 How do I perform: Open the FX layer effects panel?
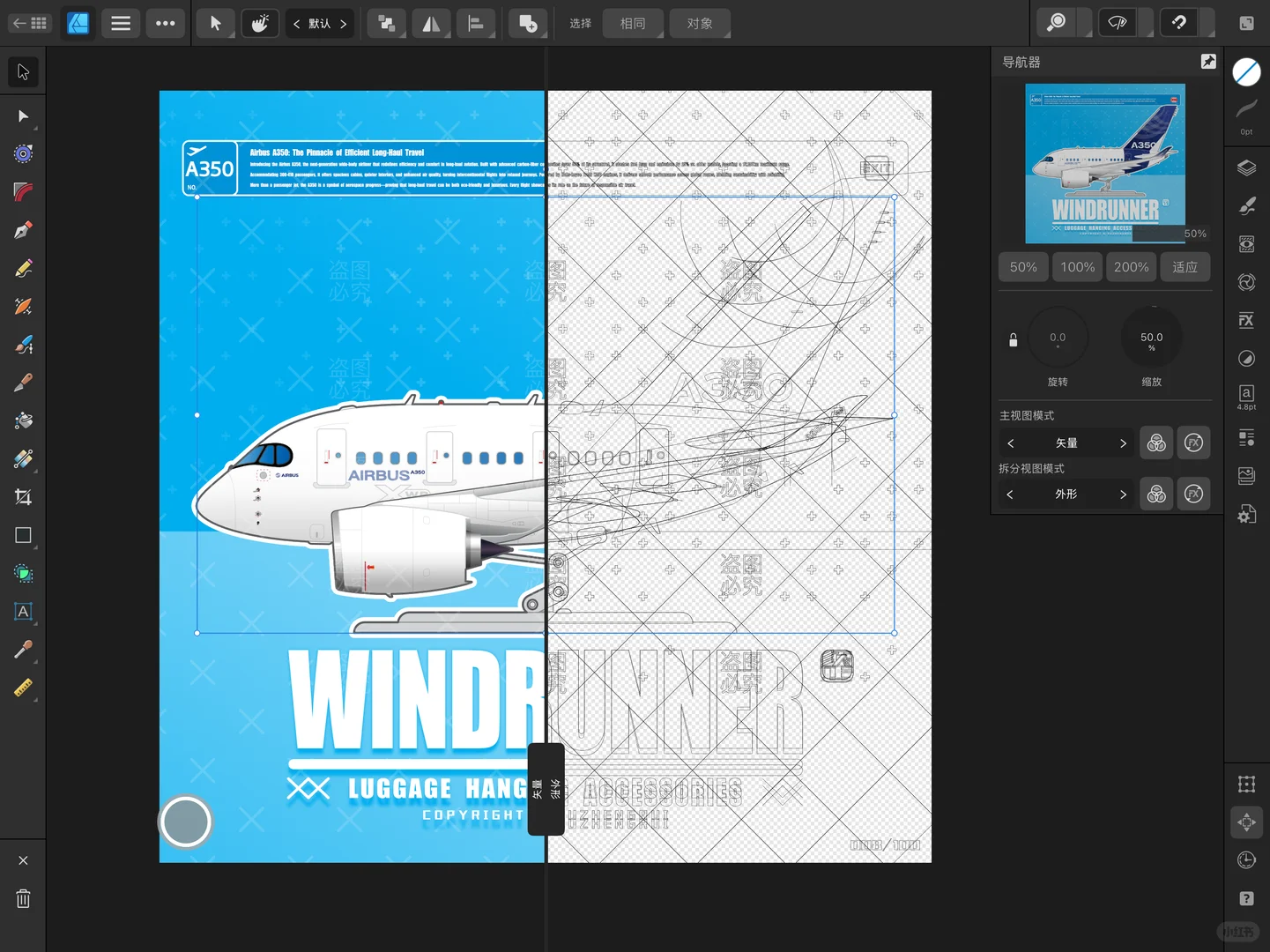(x=1246, y=320)
